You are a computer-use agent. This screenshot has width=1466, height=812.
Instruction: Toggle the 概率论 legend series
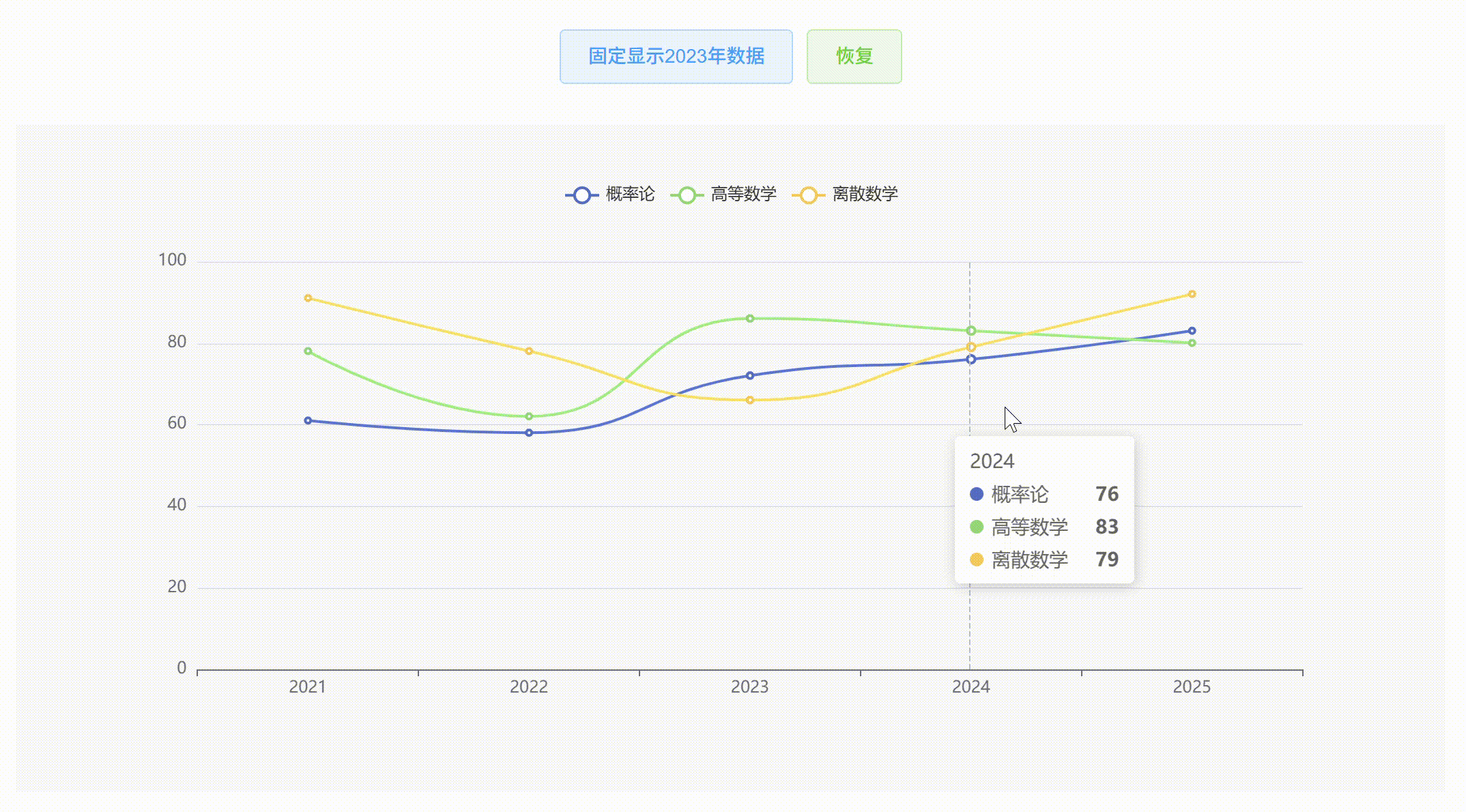(629, 194)
